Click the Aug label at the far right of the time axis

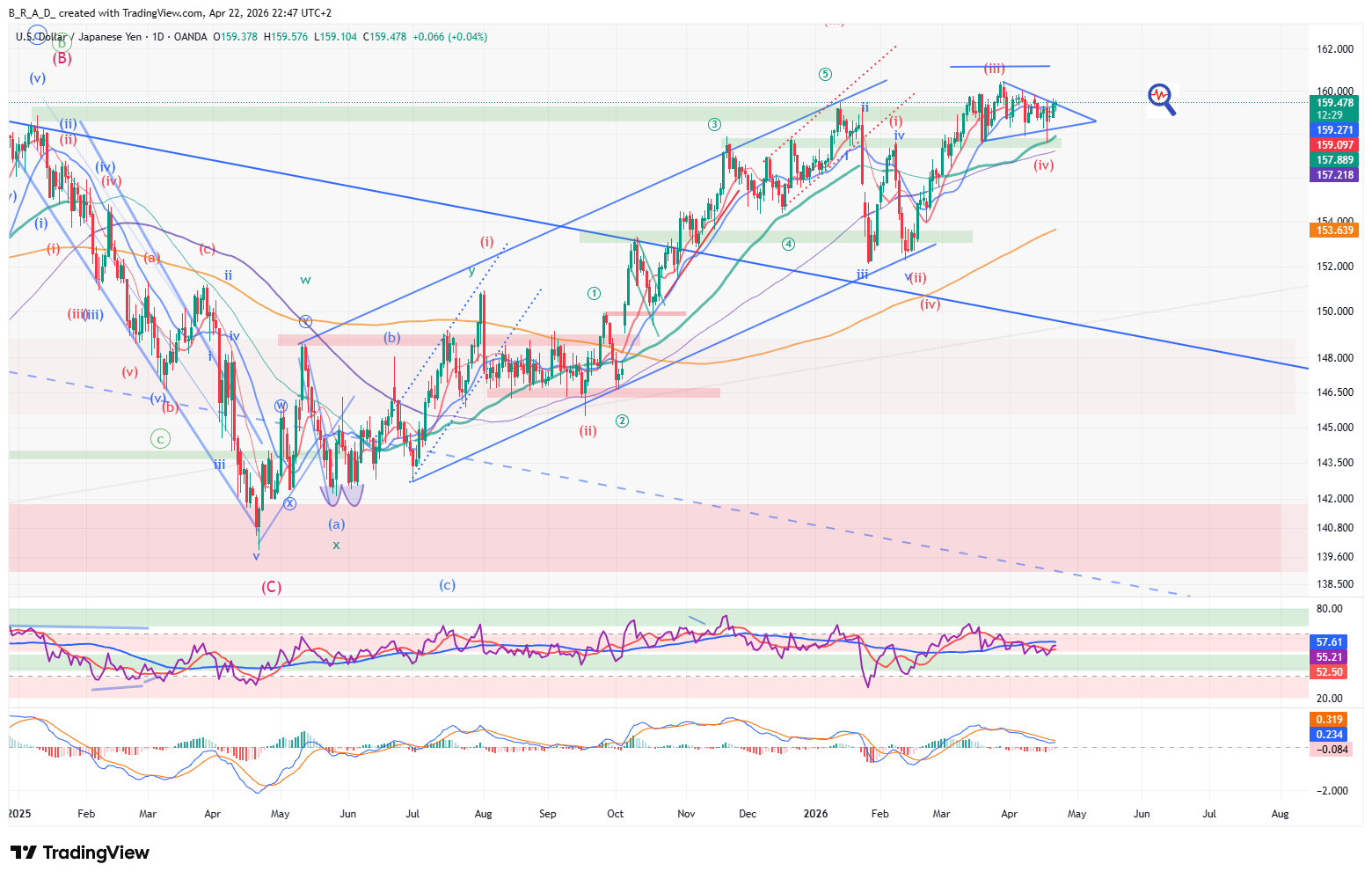pos(1280,814)
